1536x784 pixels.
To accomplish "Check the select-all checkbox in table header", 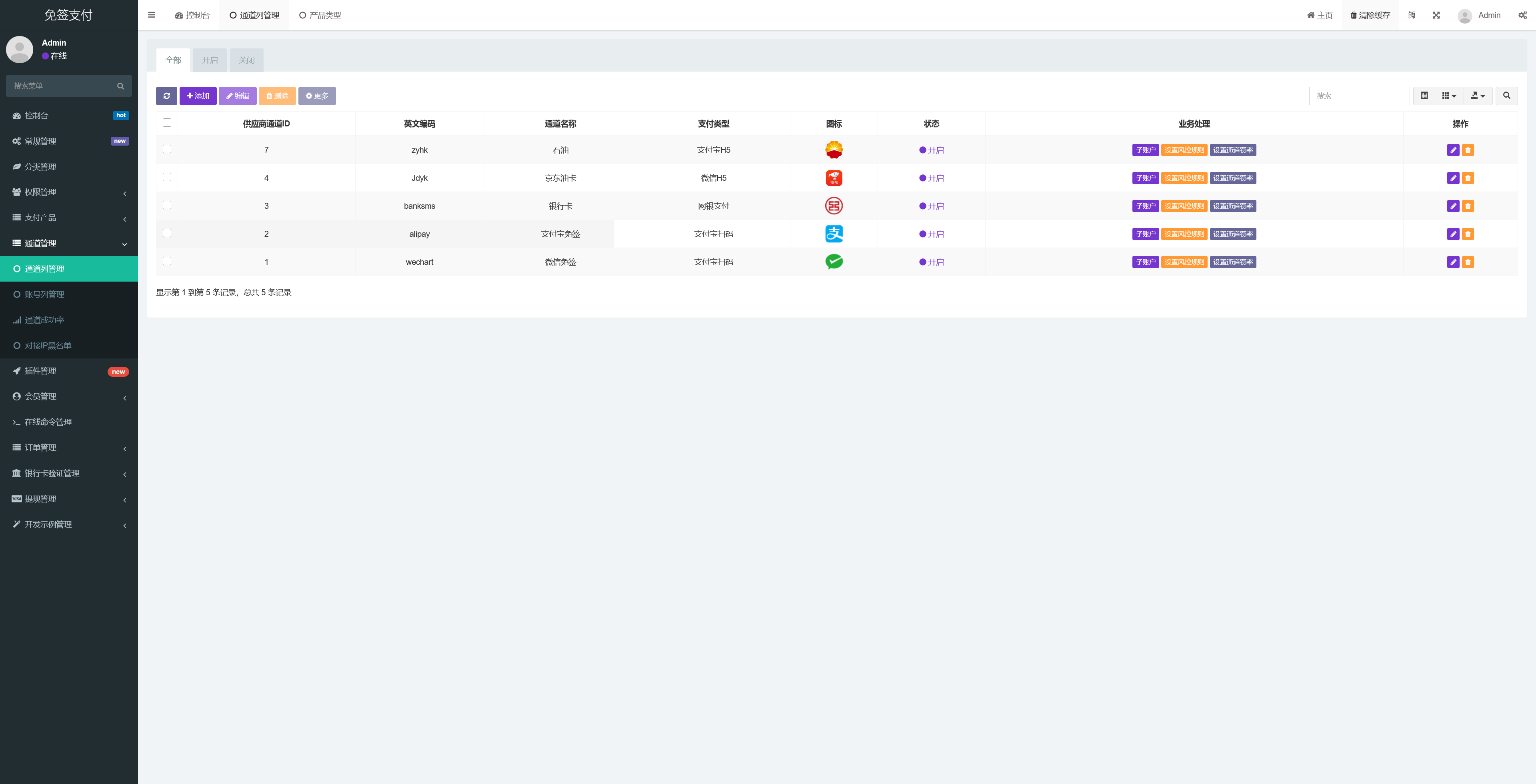I will [x=167, y=123].
